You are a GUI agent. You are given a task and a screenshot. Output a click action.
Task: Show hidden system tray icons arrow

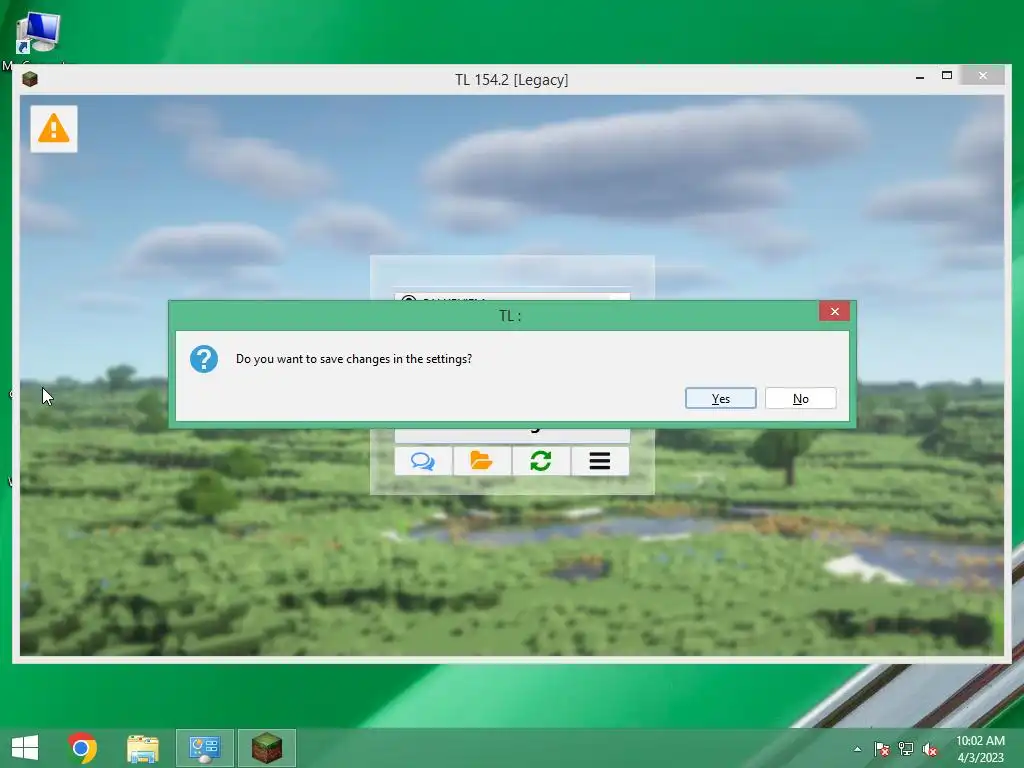(x=857, y=749)
